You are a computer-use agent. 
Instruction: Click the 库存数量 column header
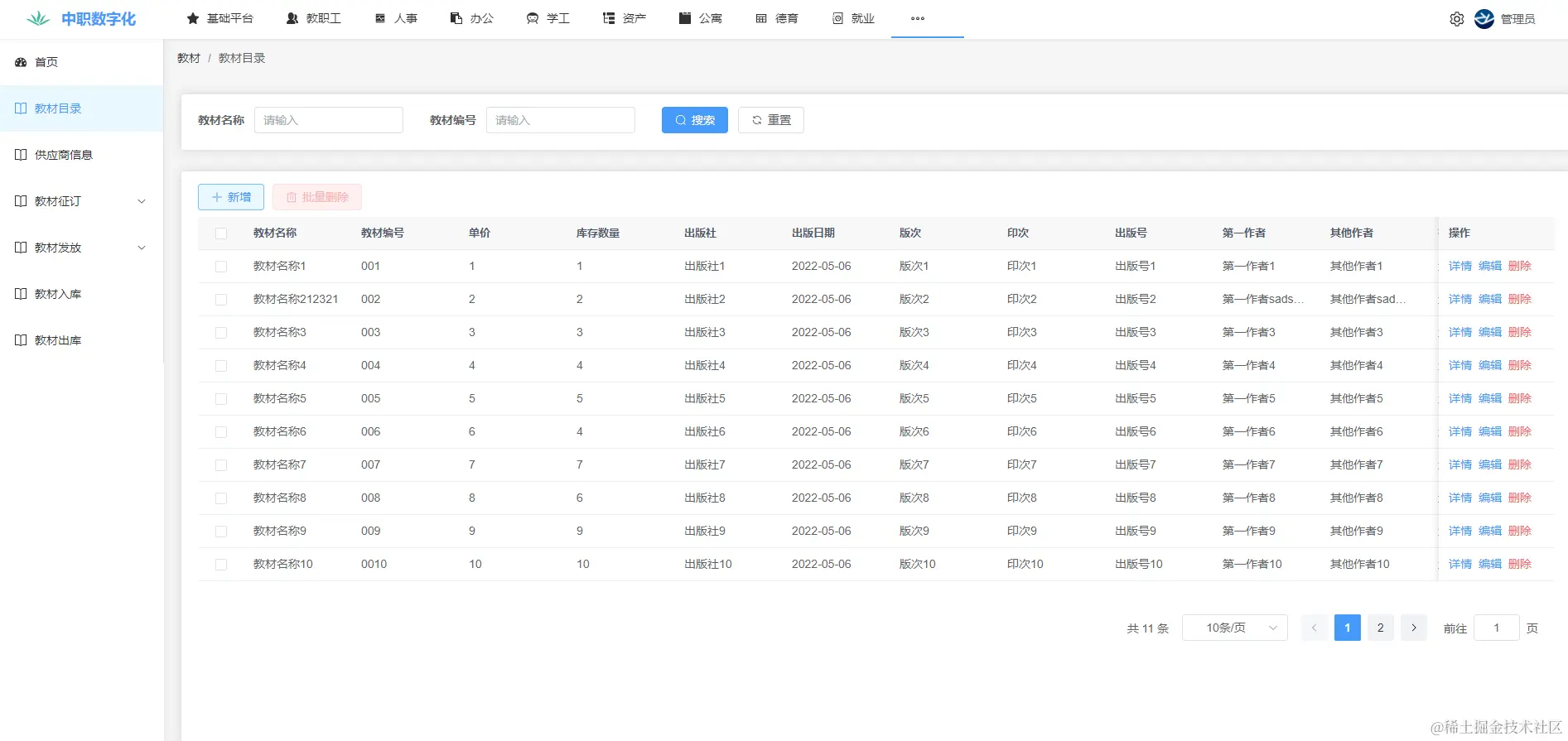coord(598,233)
